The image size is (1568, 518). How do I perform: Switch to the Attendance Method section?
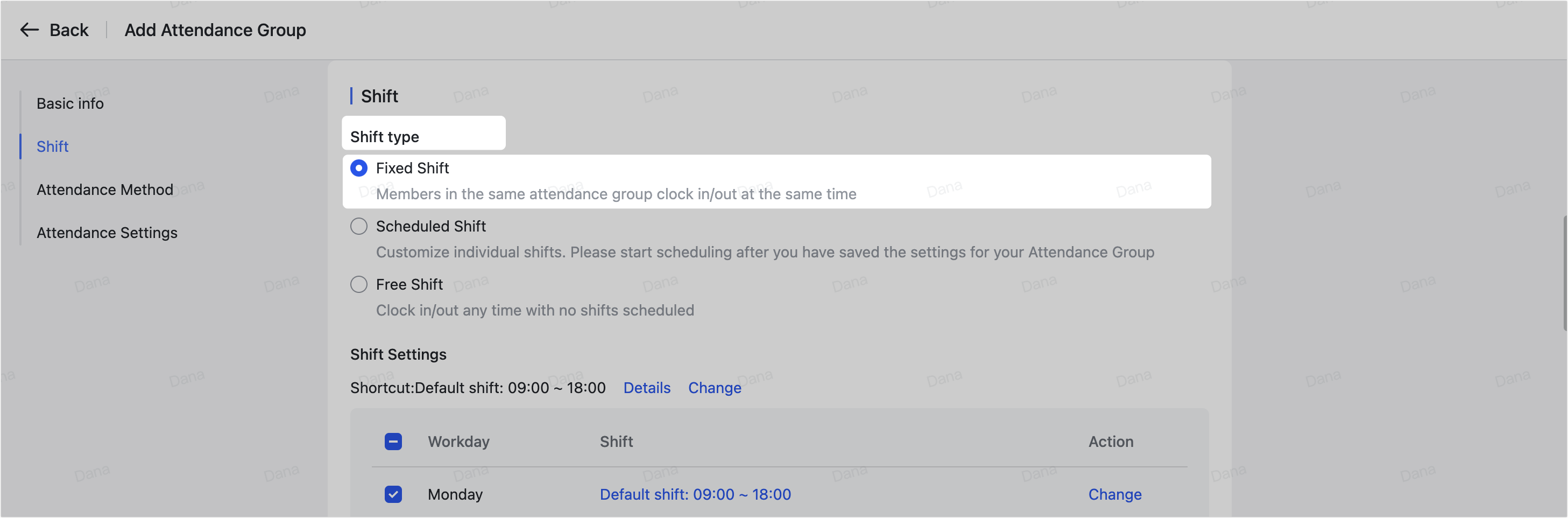tap(105, 190)
